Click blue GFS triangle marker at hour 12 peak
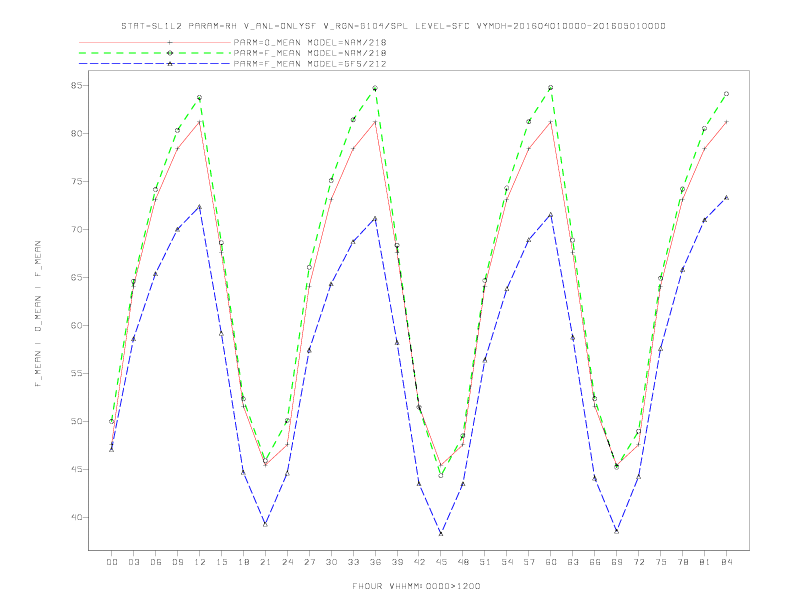This screenshot has height=612, width=792. click(x=200, y=207)
